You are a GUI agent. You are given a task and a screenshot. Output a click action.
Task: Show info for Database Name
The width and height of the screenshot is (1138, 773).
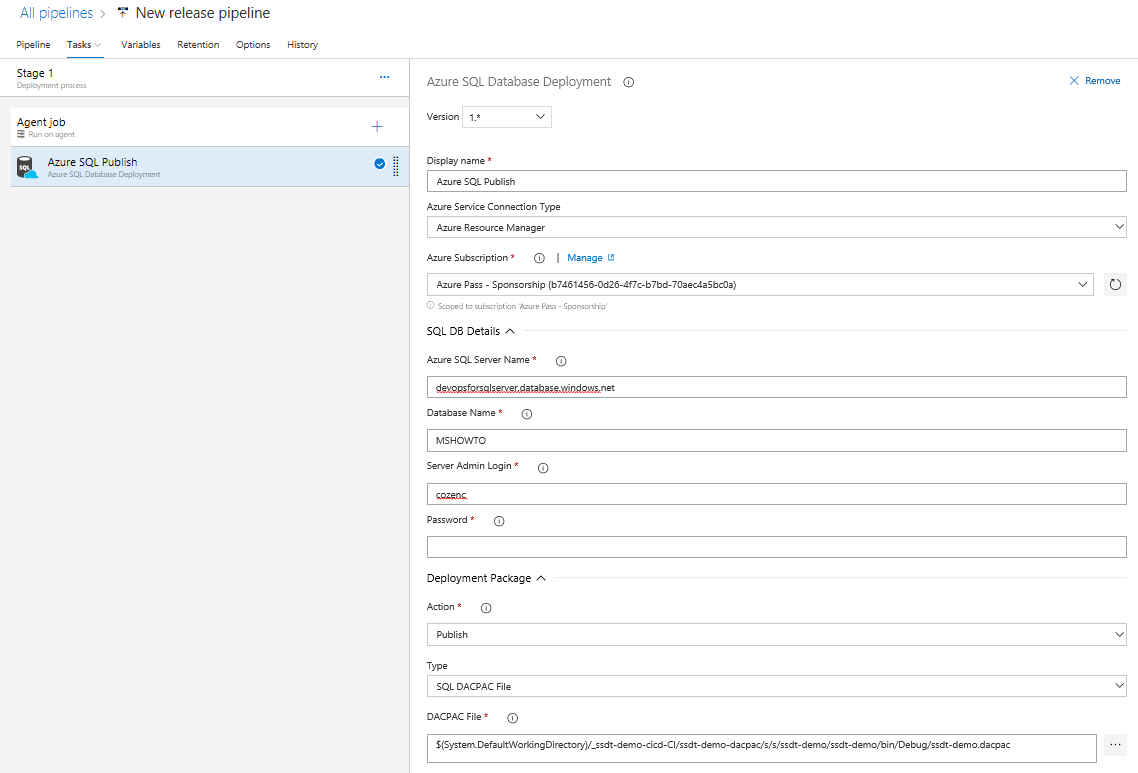(x=527, y=414)
